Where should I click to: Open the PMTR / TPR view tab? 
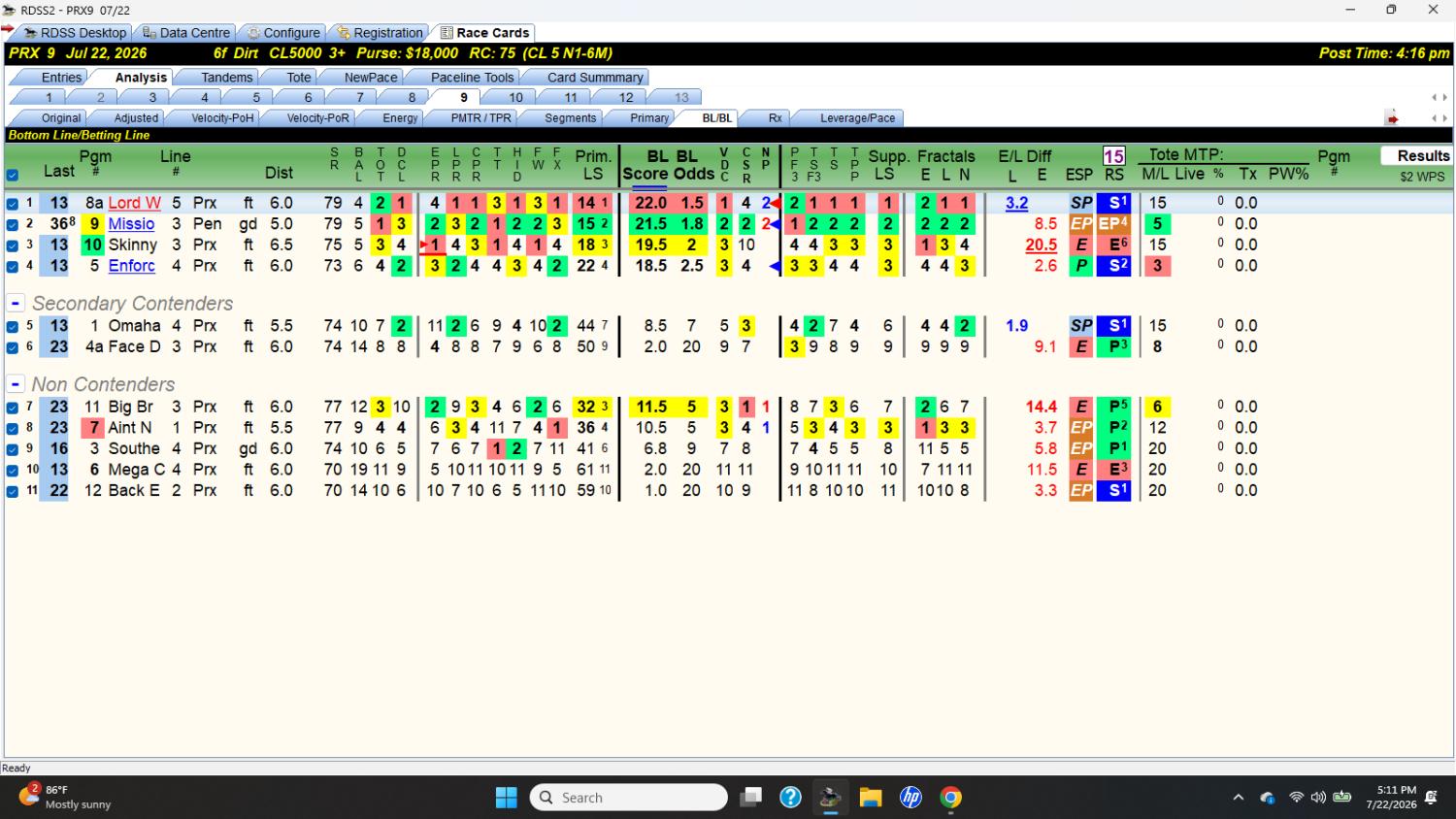click(480, 117)
